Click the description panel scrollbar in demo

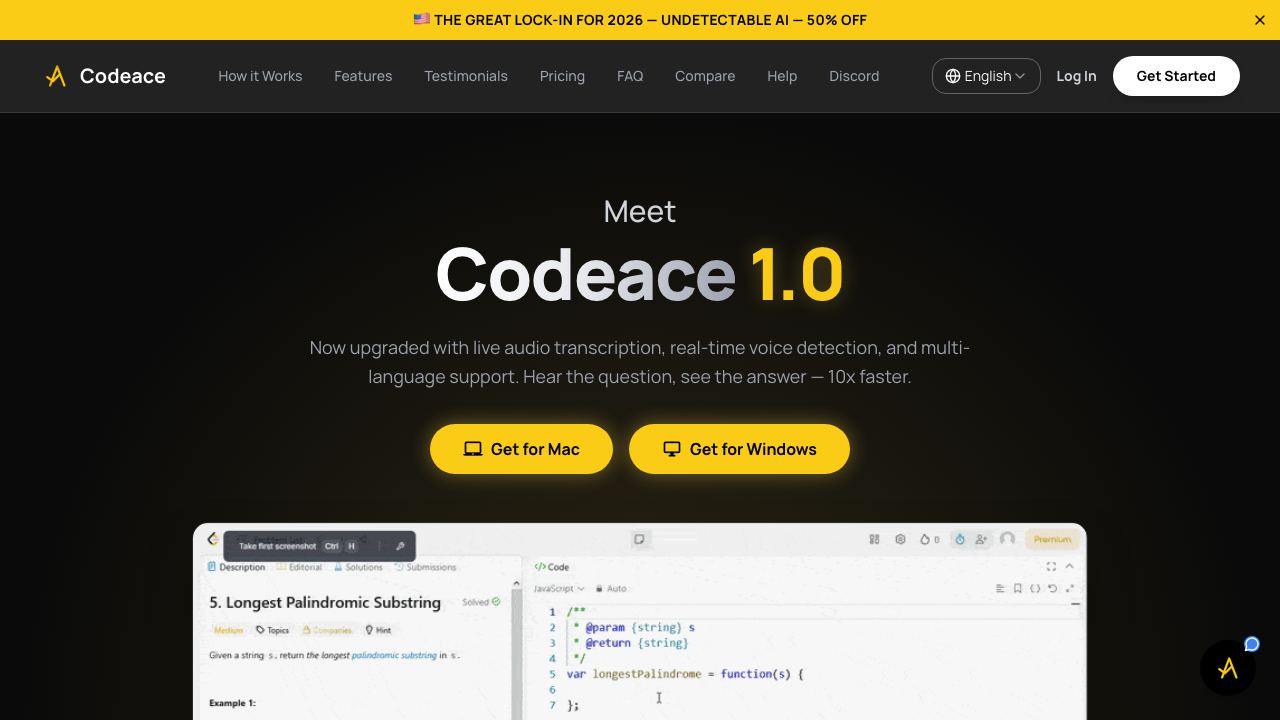516,650
